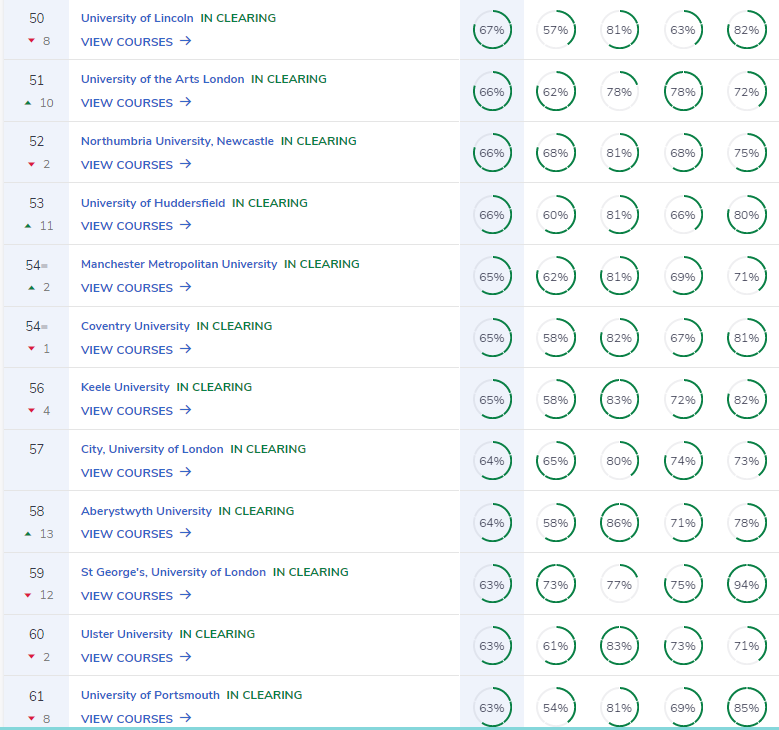Click green up arrow under rank 53
Screen dimensions: 779x730
pyautogui.click(x=28, y=226)
